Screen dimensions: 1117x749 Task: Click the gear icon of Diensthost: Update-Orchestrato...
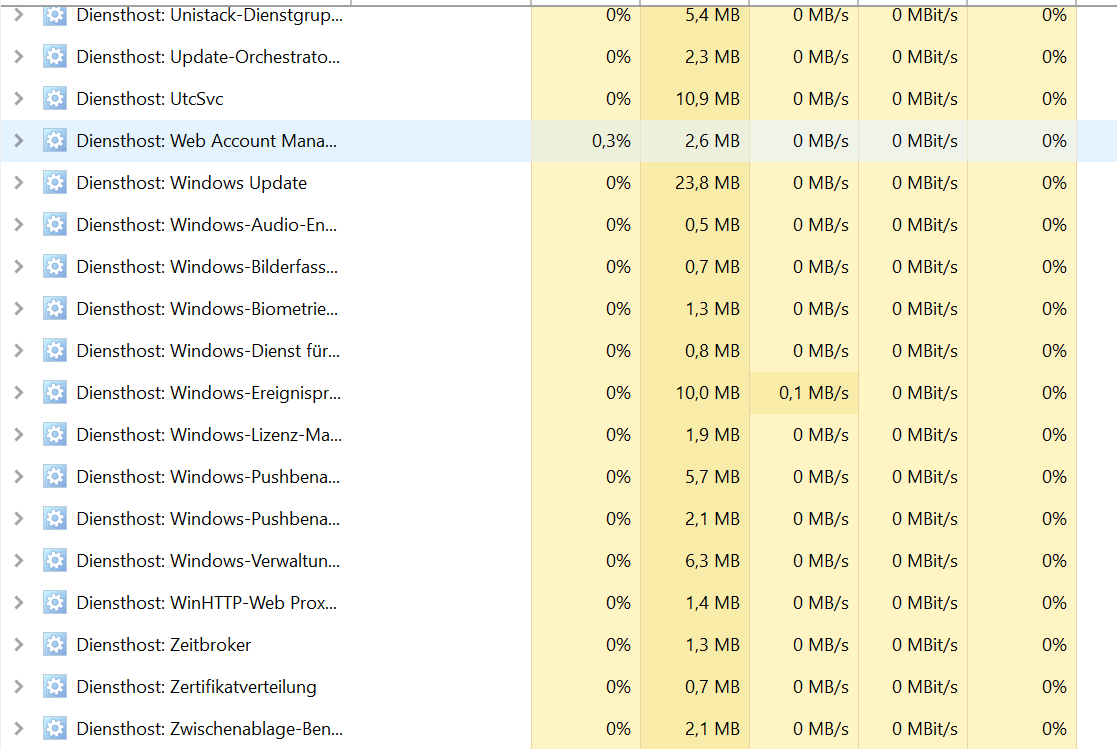(55, 56)
